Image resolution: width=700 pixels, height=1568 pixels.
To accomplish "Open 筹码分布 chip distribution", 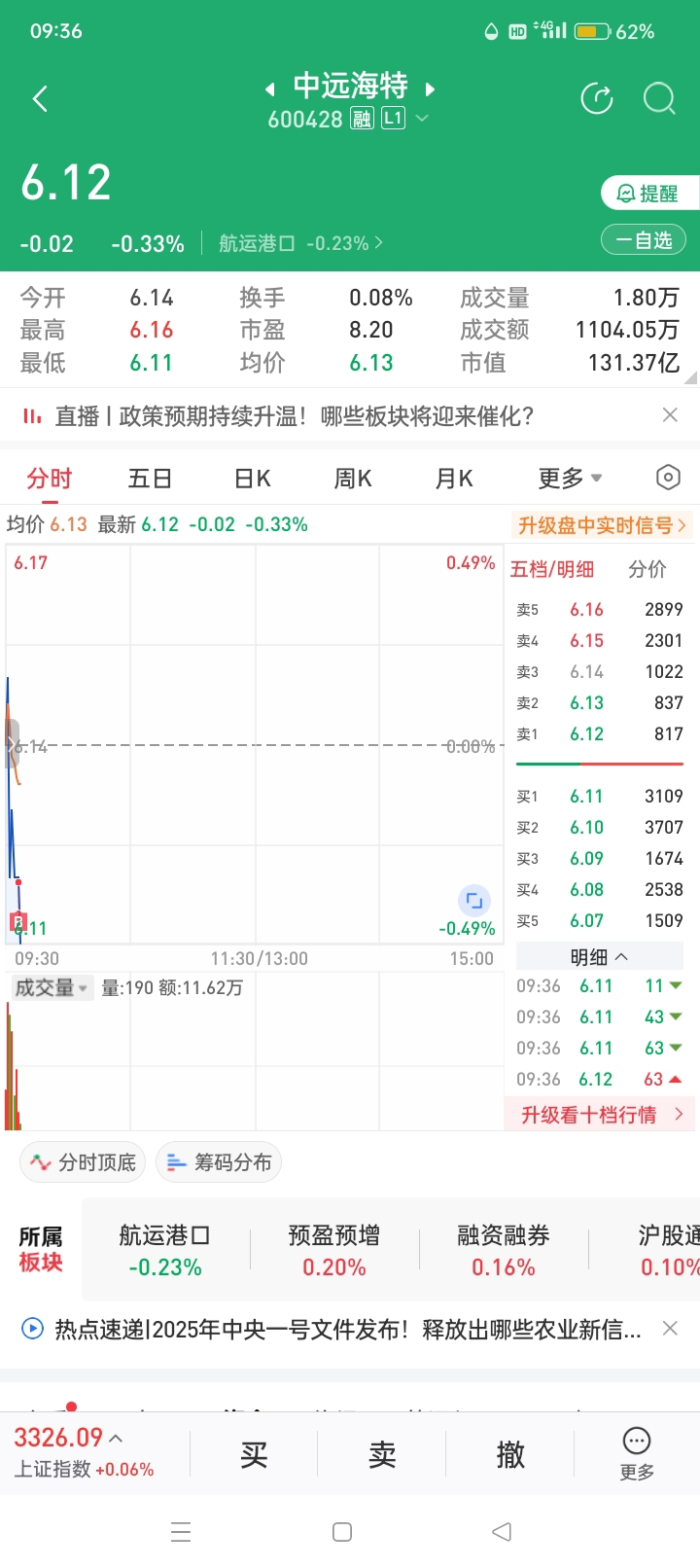I will pyautogui.click(x=219, y=1162).
